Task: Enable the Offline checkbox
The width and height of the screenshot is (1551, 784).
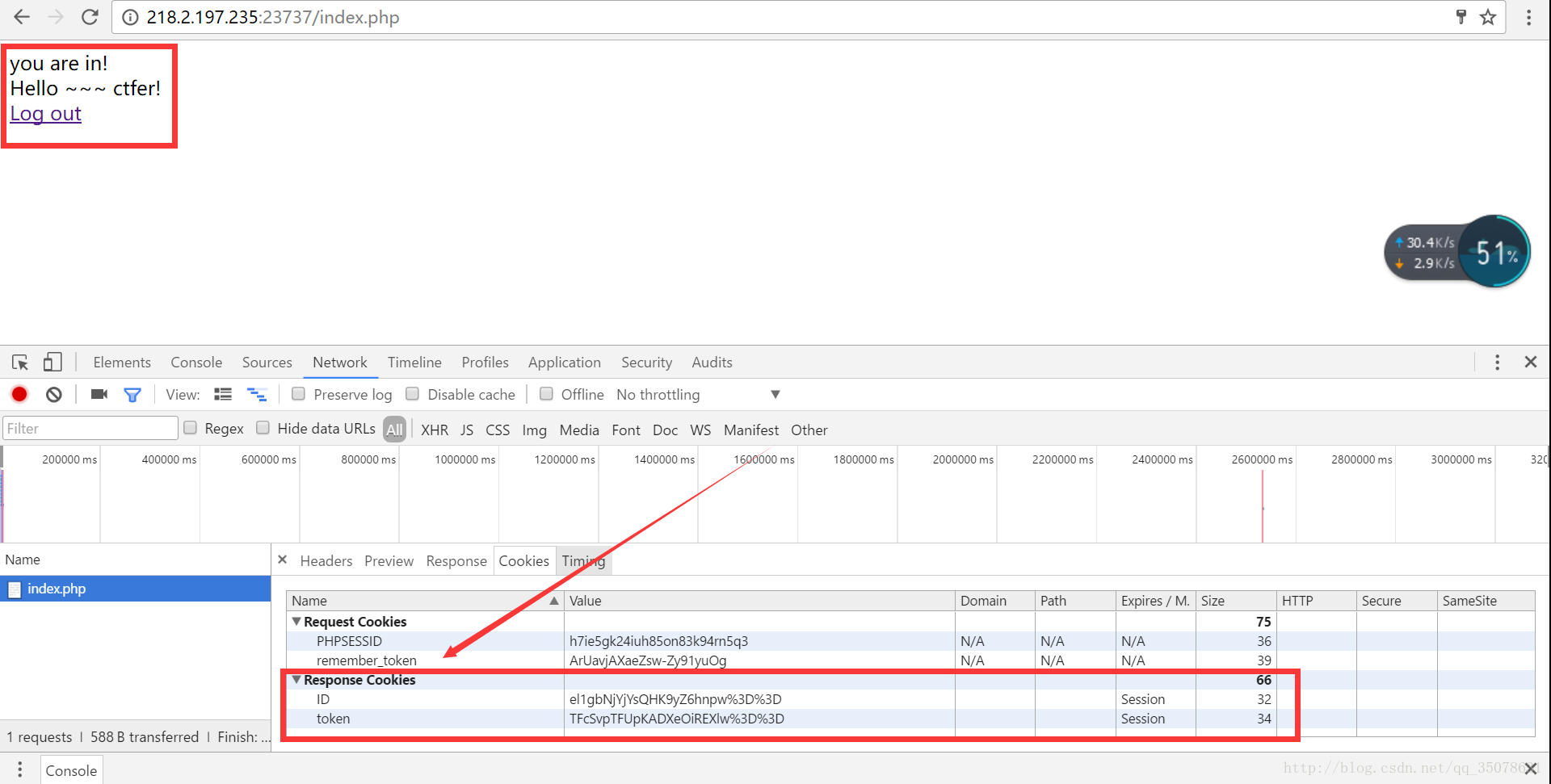Action: point(546,394)
